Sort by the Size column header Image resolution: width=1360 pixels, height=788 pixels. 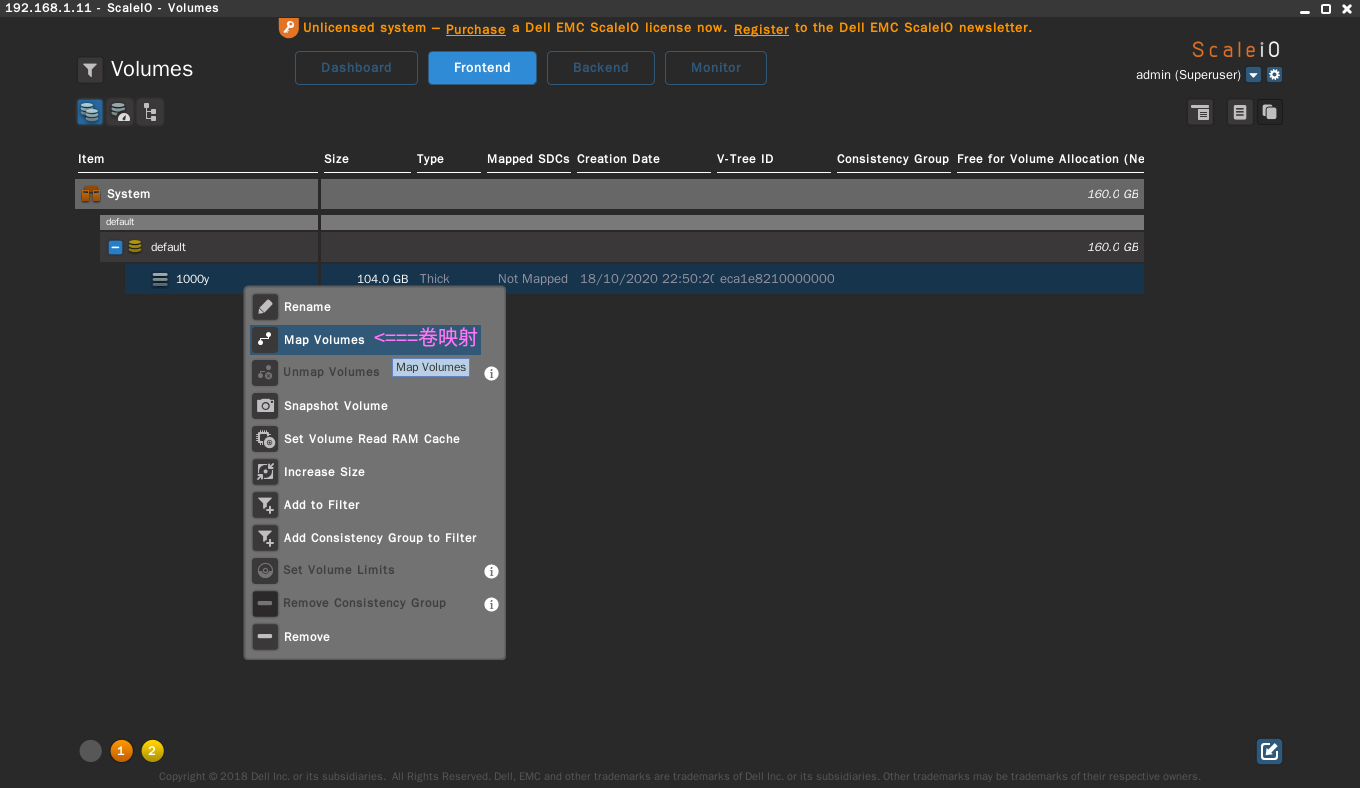click(x=336, y=159)
